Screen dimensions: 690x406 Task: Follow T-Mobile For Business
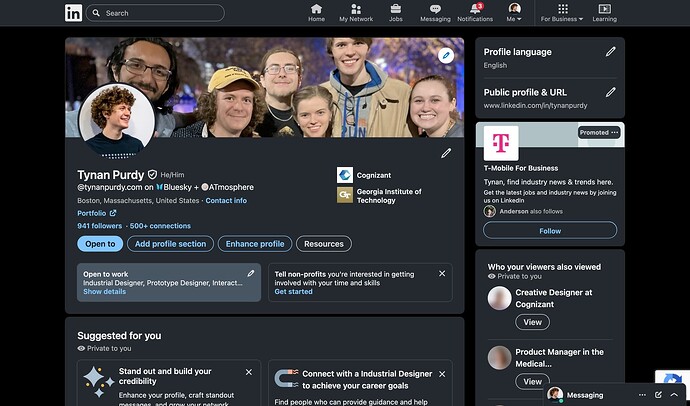(x=550, y=230)
